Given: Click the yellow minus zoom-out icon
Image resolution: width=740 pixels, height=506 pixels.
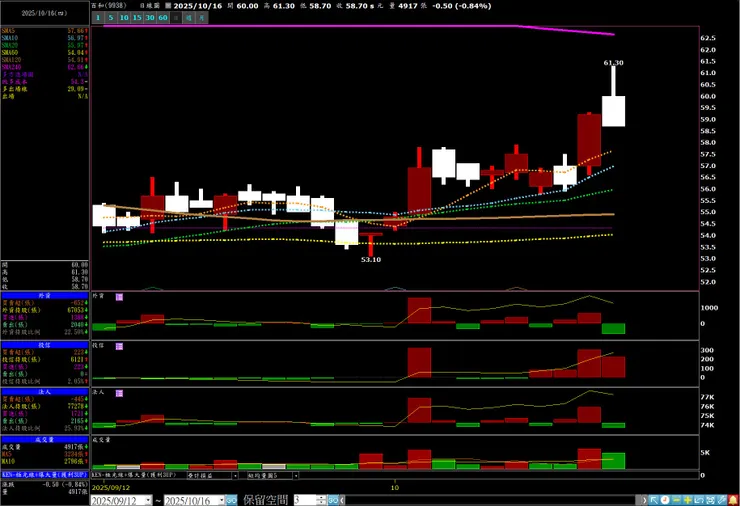Looking at the screenshot, I should tap(676, 500).
